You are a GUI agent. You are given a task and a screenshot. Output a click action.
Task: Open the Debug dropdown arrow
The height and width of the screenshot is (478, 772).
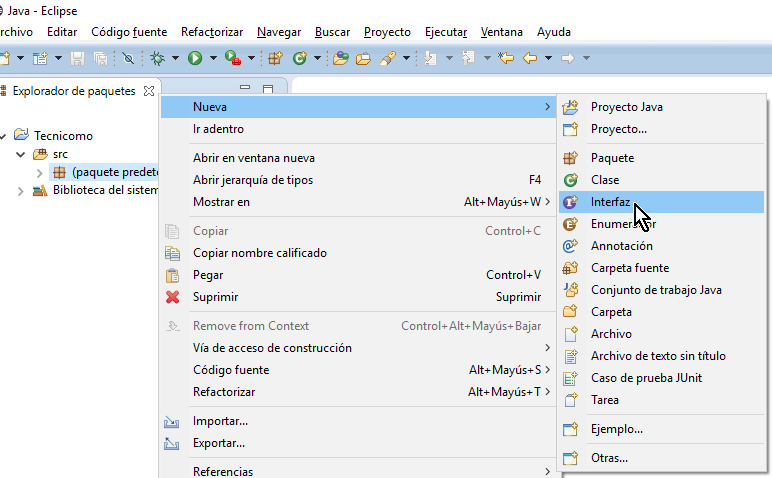(175, 58)
